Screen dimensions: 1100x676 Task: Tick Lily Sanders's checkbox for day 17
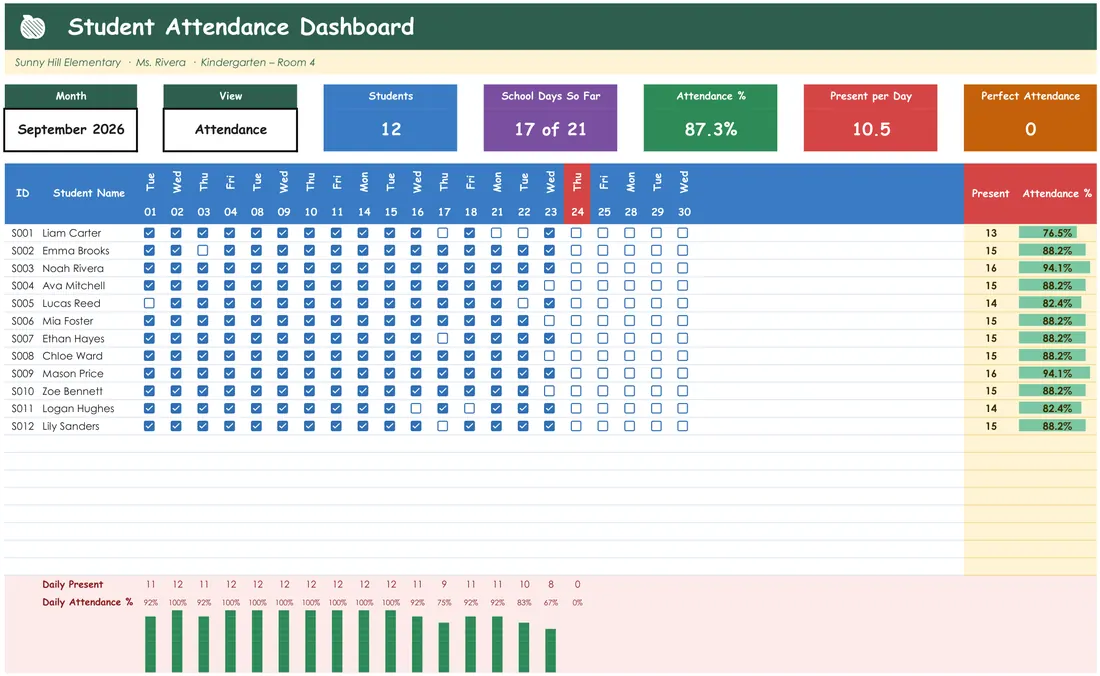[443, 426]
